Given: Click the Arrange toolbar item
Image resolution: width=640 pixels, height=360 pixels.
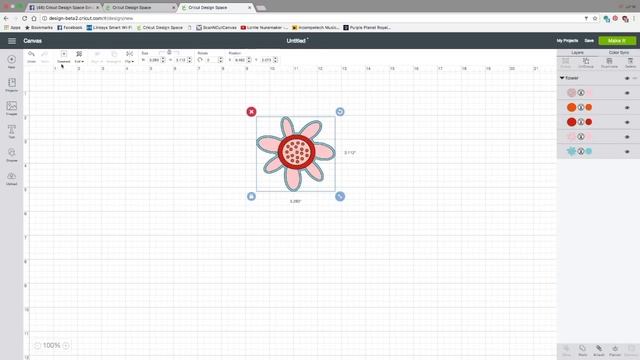Looking at the screenshot, I should coord(114,57).
